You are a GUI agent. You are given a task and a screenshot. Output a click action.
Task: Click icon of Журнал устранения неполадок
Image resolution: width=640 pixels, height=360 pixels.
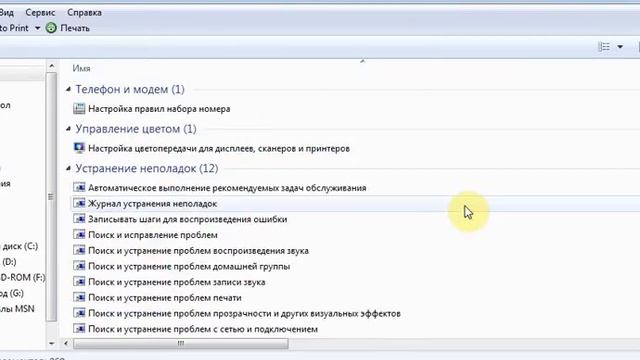point(79,203)
